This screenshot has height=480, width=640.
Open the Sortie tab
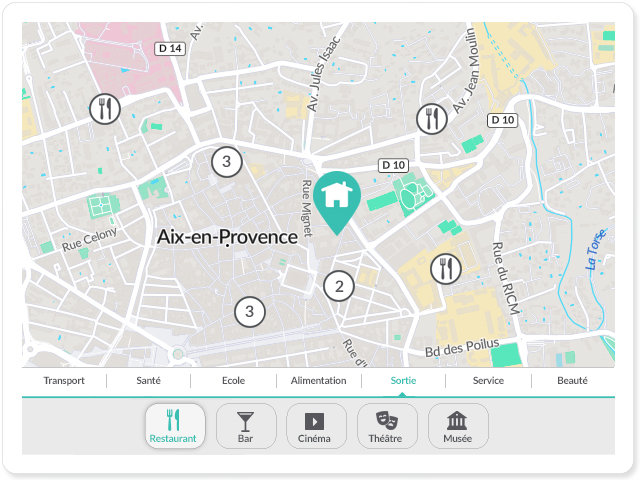pos(403,381)
